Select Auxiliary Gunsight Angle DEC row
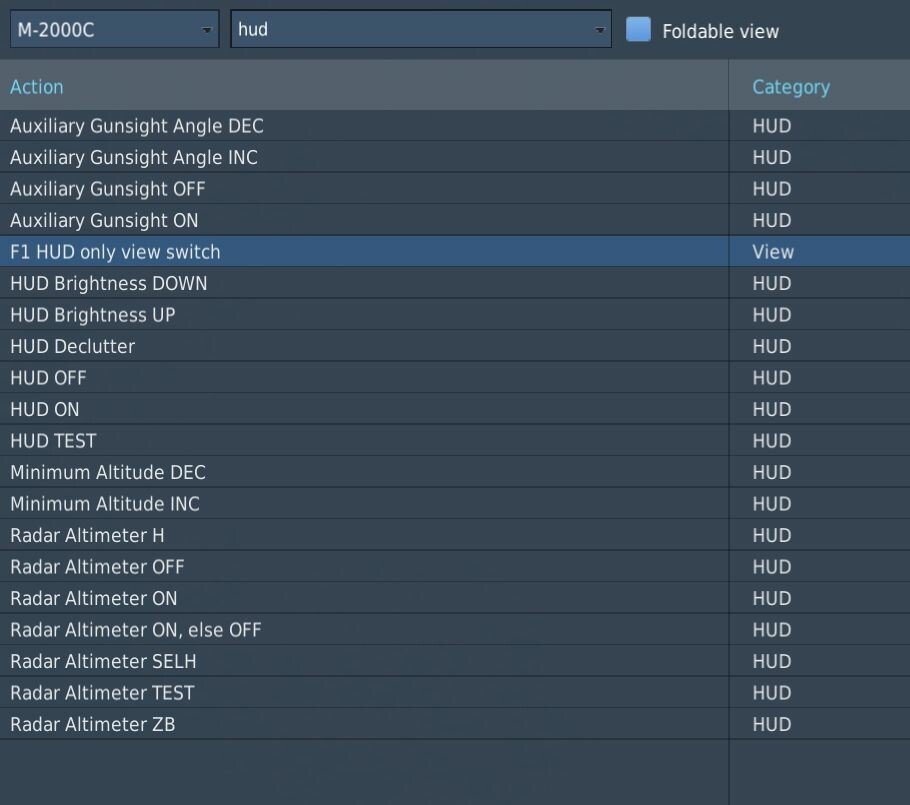The height and width of the screenshot is (805, 910). tap(455, 126)
